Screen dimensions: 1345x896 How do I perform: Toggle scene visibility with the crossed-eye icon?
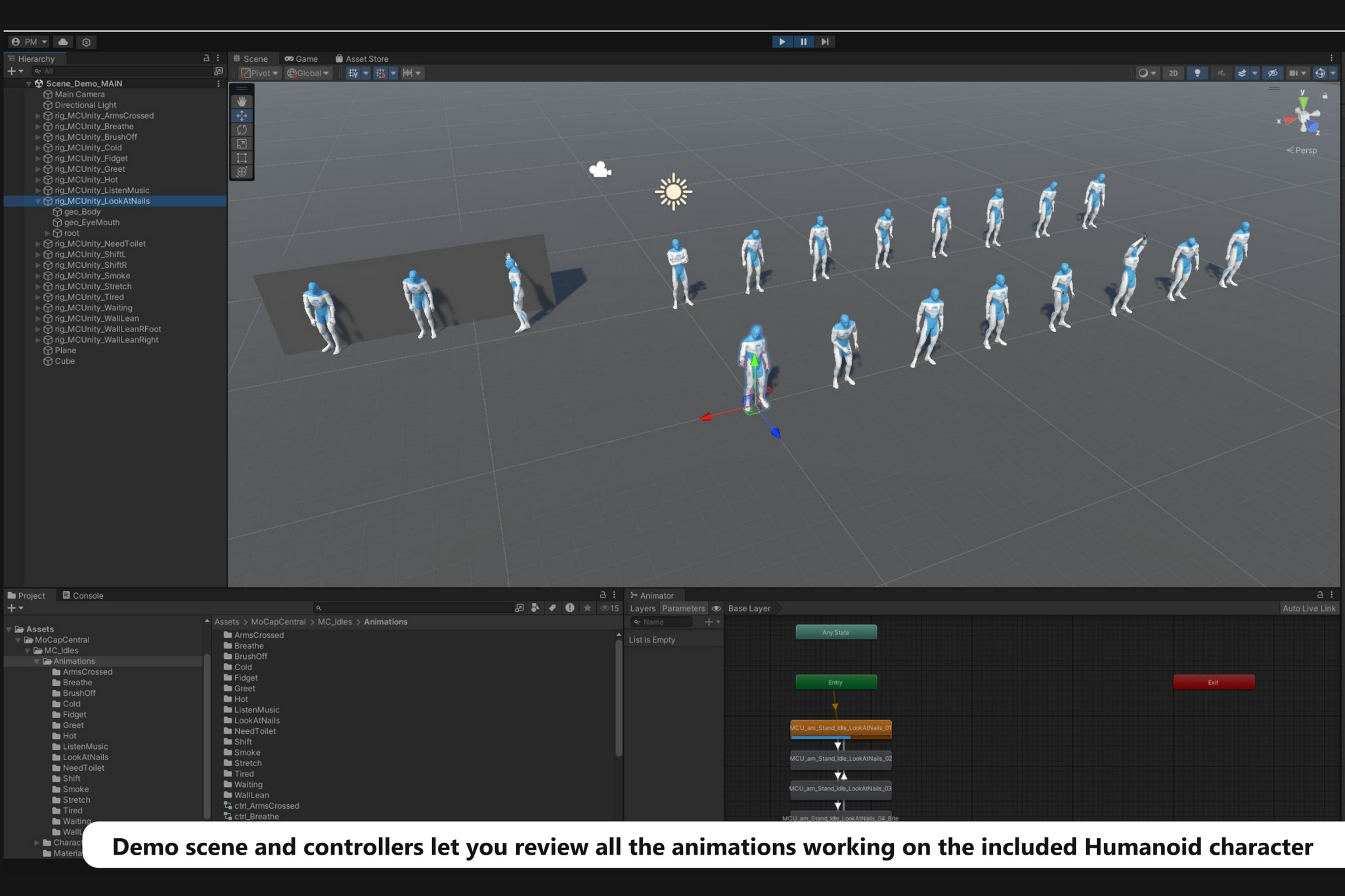pyautogui.click(x=1272, y=73)
